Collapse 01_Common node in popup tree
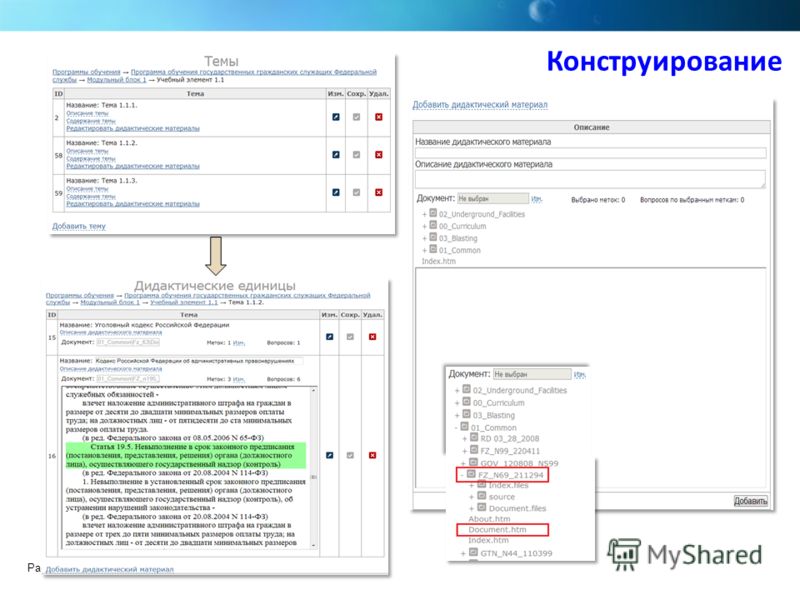Screen dimensions: 800x600 456,428
